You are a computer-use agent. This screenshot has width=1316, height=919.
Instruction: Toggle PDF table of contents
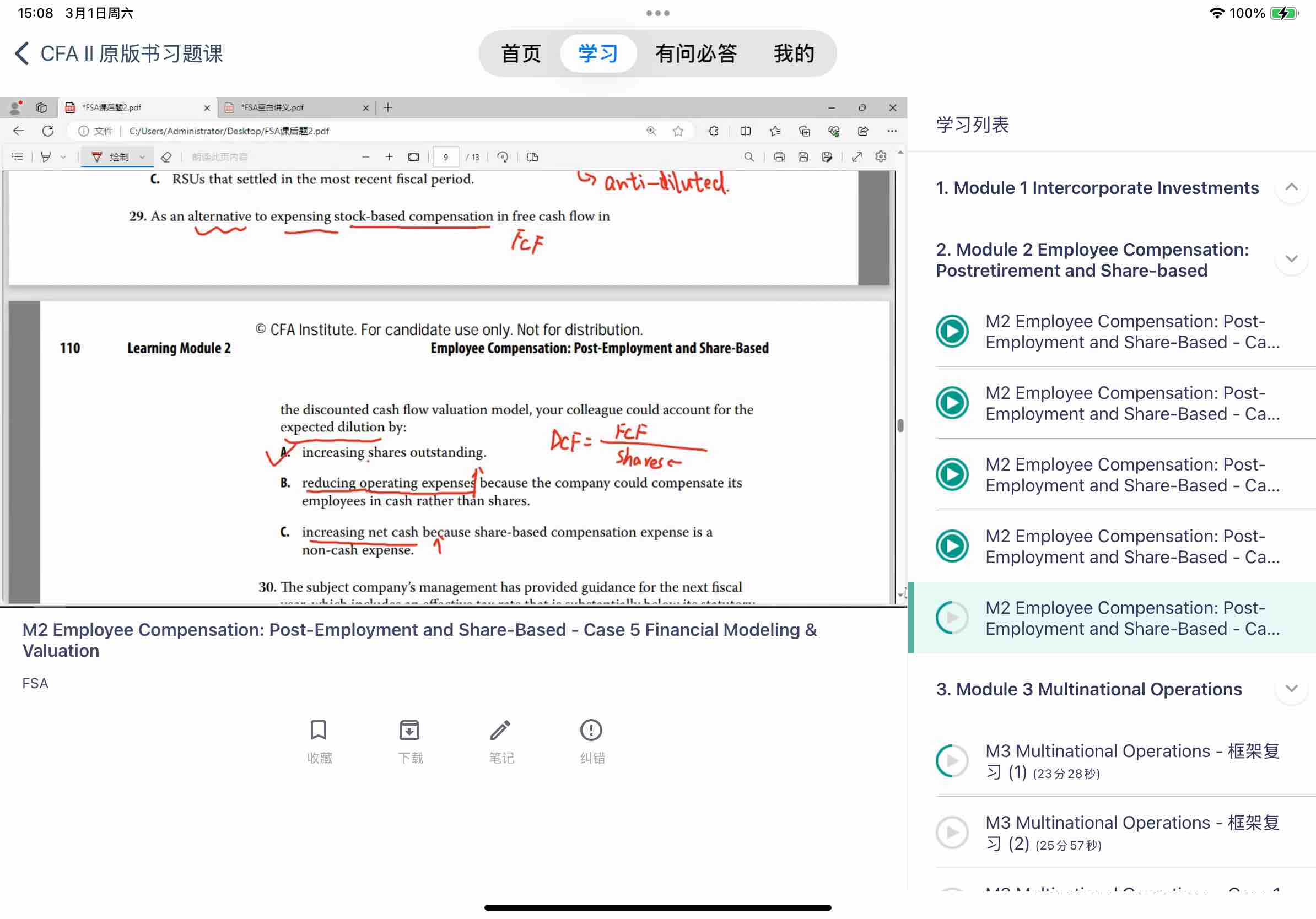(18, 157)
